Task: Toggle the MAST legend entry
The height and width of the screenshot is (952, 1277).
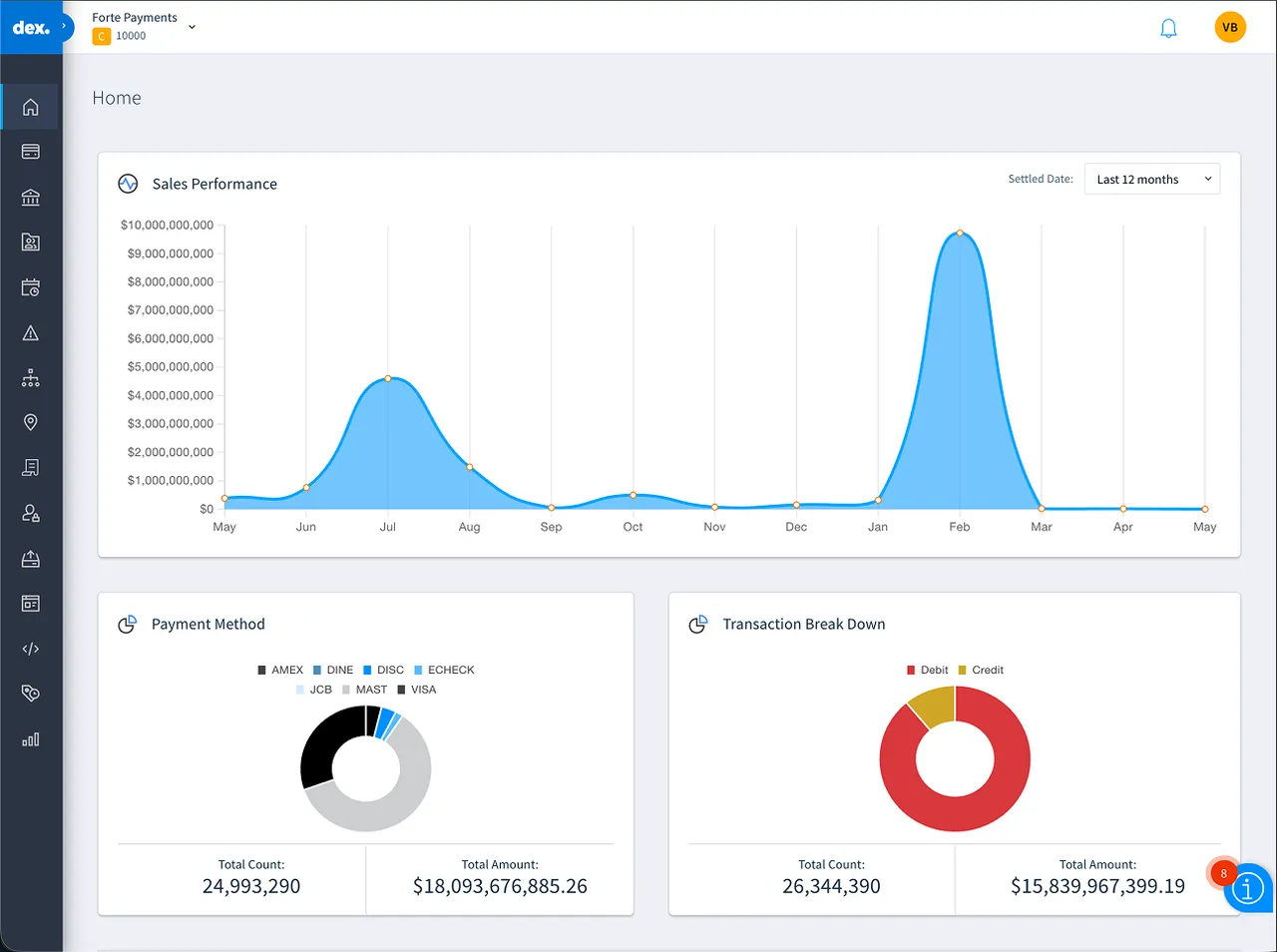Action: click(365, 690)
